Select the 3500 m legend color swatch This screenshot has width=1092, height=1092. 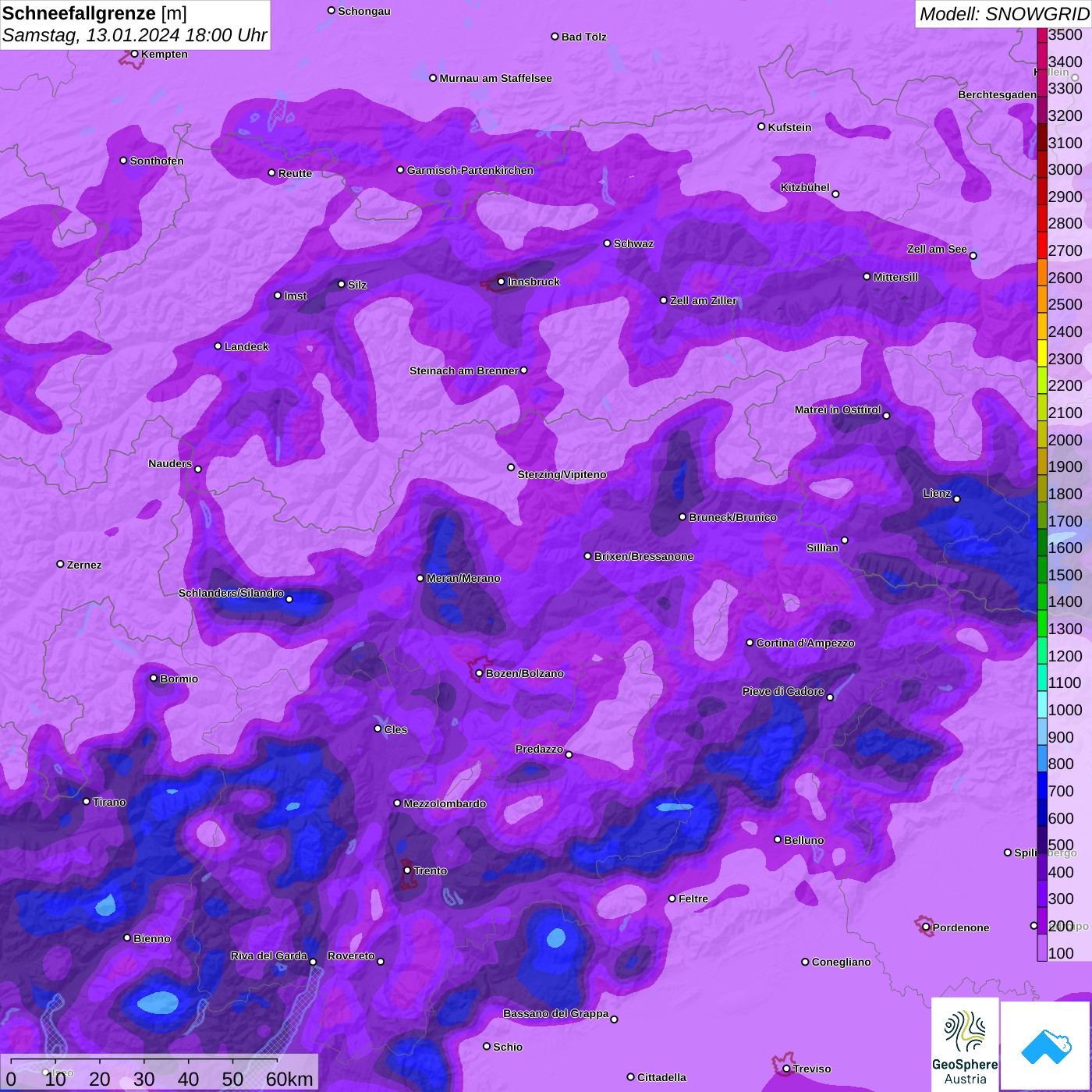[x=1042, y=35]
